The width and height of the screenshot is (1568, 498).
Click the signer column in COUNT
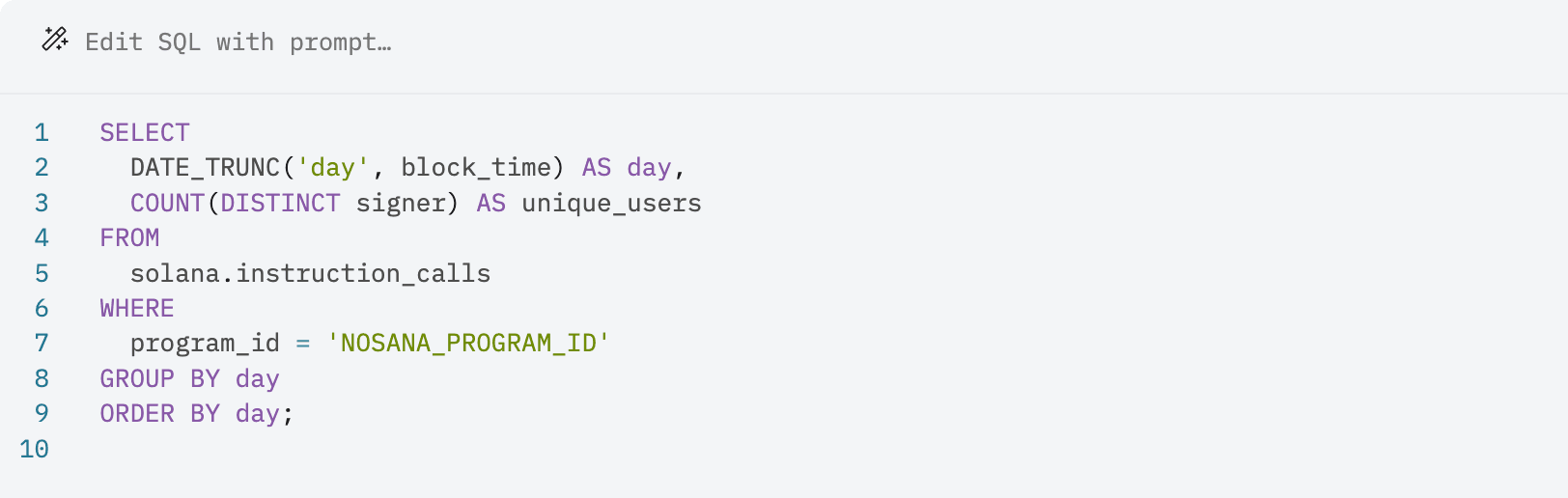pyautogui.click(x=401, y=204)
